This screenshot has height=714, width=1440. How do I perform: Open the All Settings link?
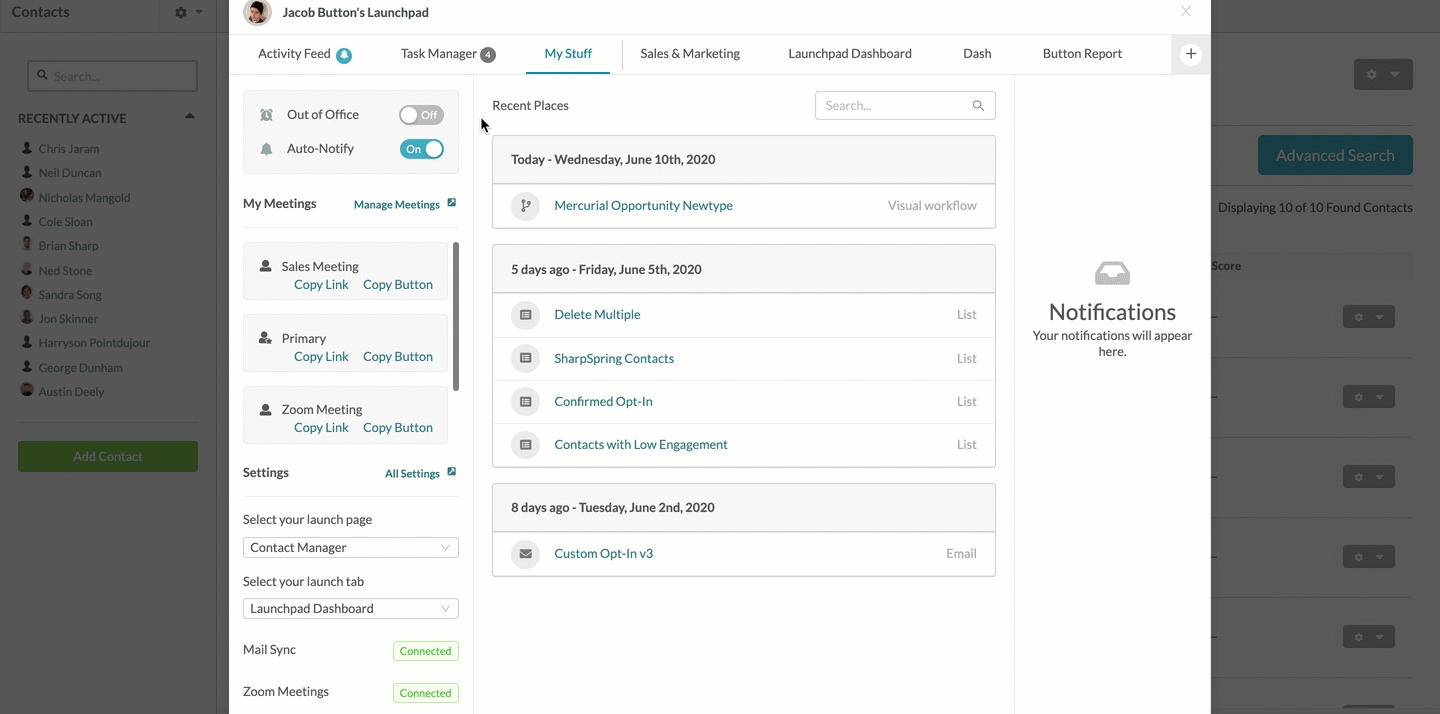click(x=412, y=474)
